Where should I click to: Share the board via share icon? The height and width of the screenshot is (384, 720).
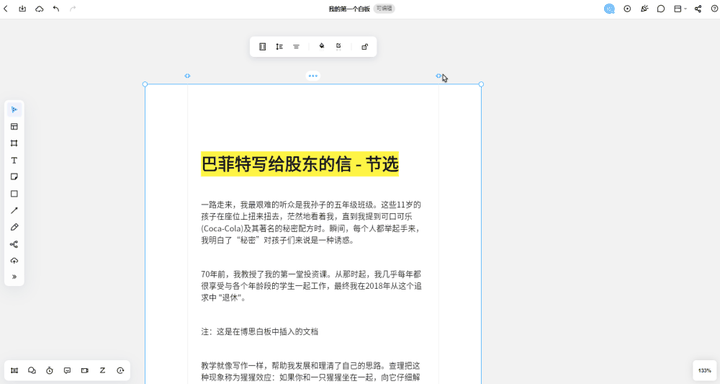698,9
